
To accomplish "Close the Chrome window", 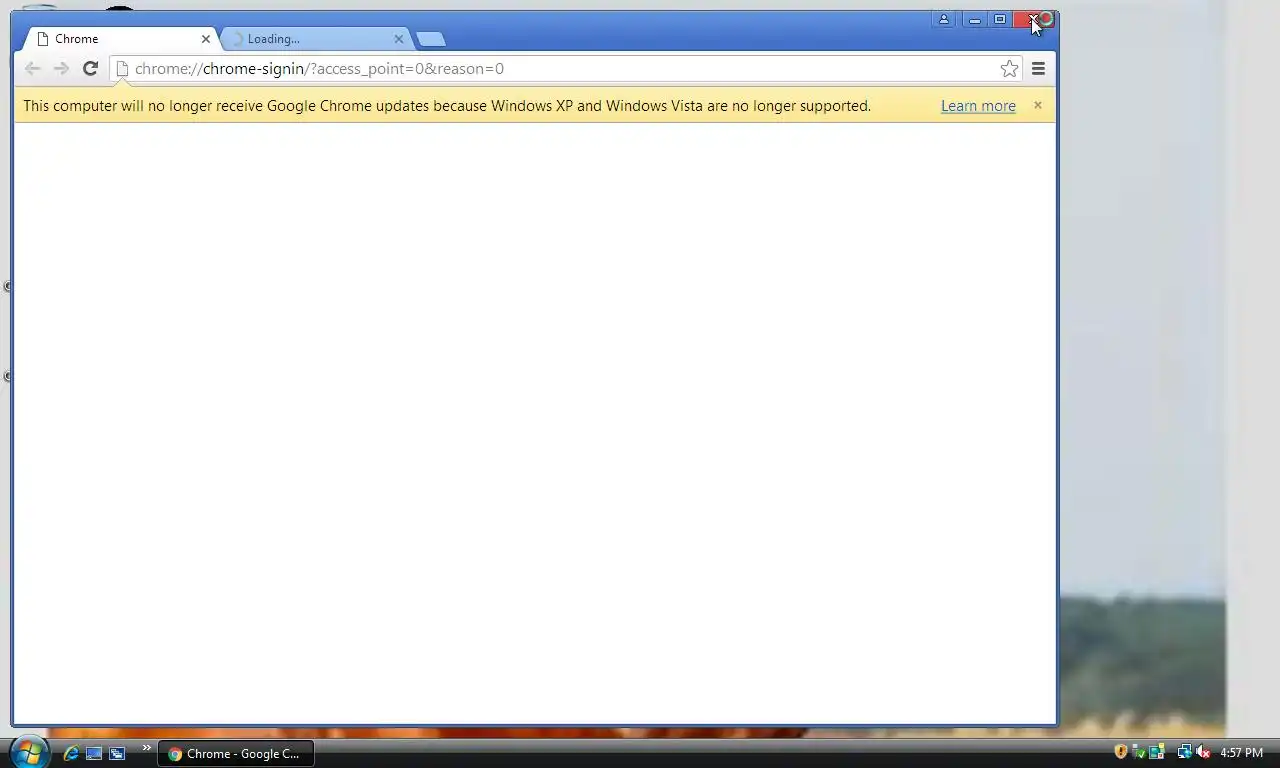I will pyautogui.click(x=1034, y=19).
